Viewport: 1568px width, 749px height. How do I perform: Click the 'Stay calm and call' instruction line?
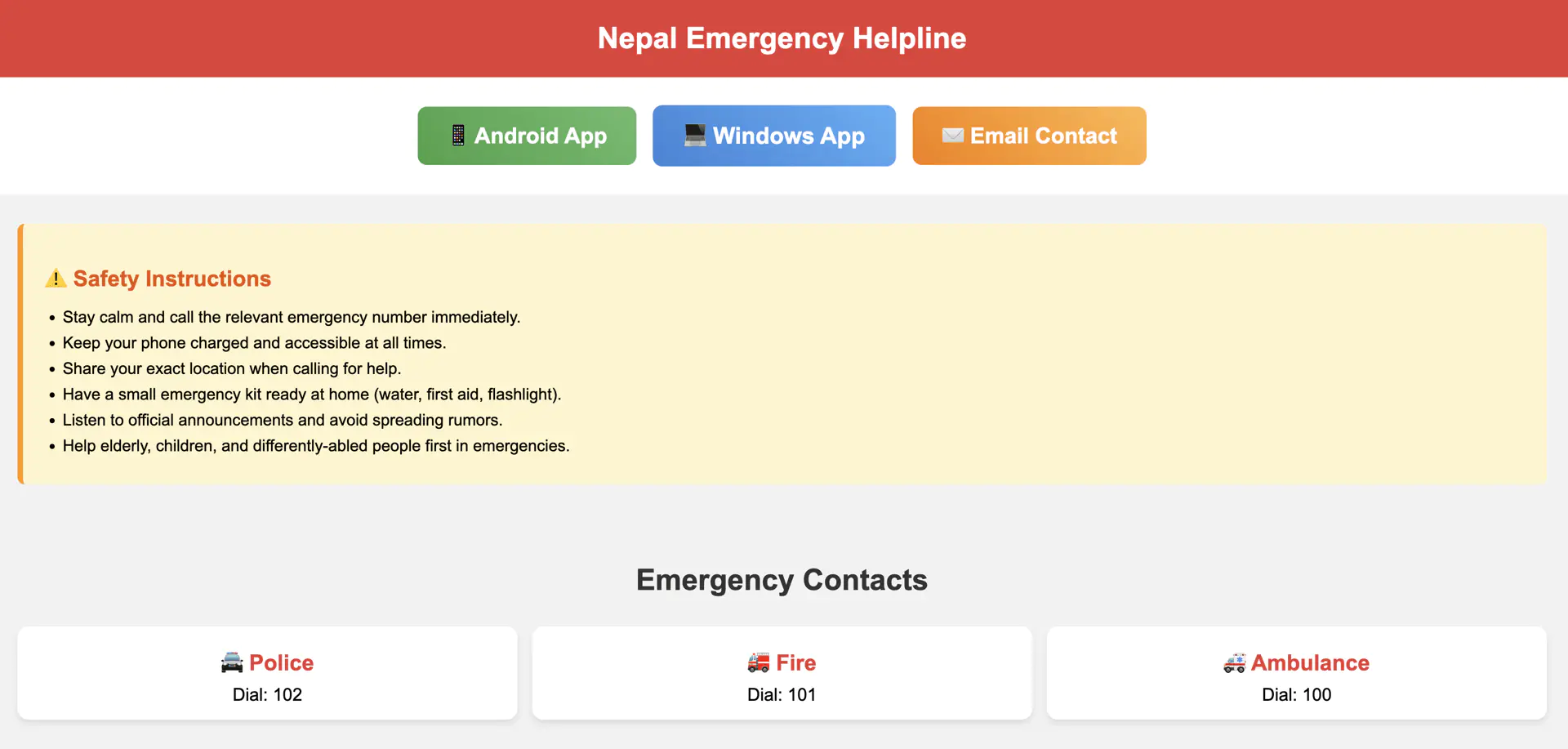(292, 317)
